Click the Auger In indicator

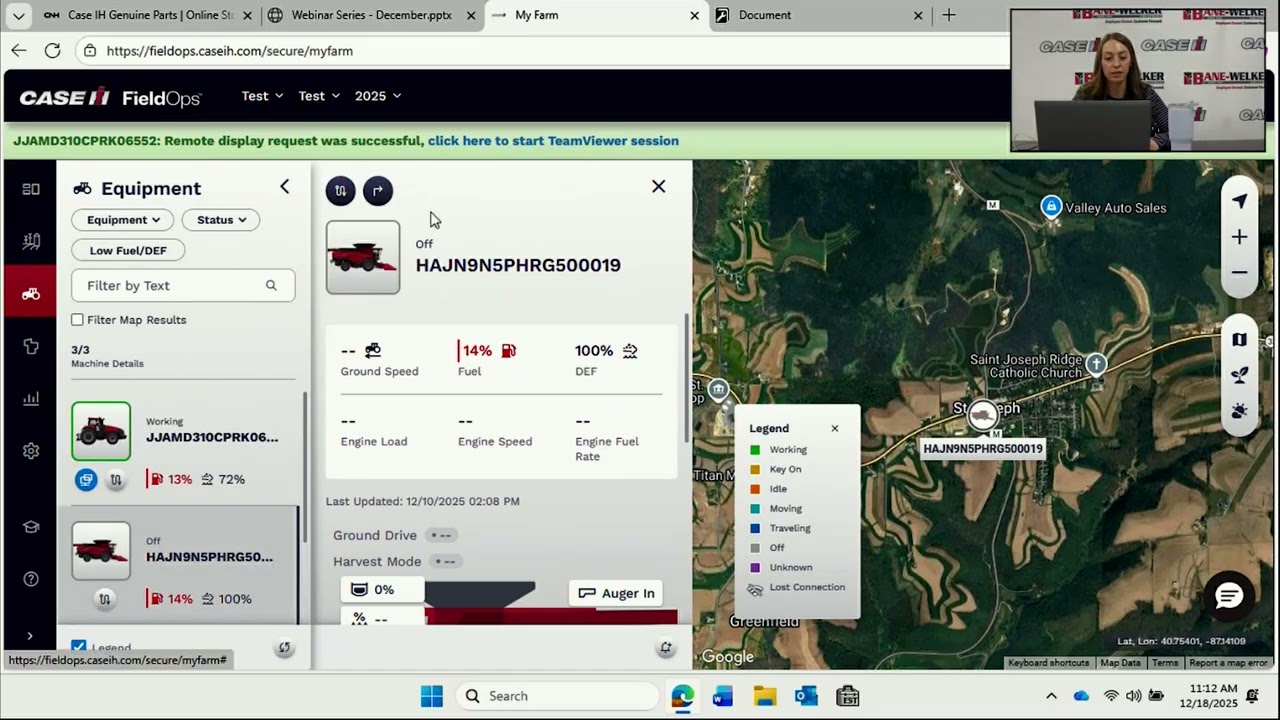pos(617,593)
